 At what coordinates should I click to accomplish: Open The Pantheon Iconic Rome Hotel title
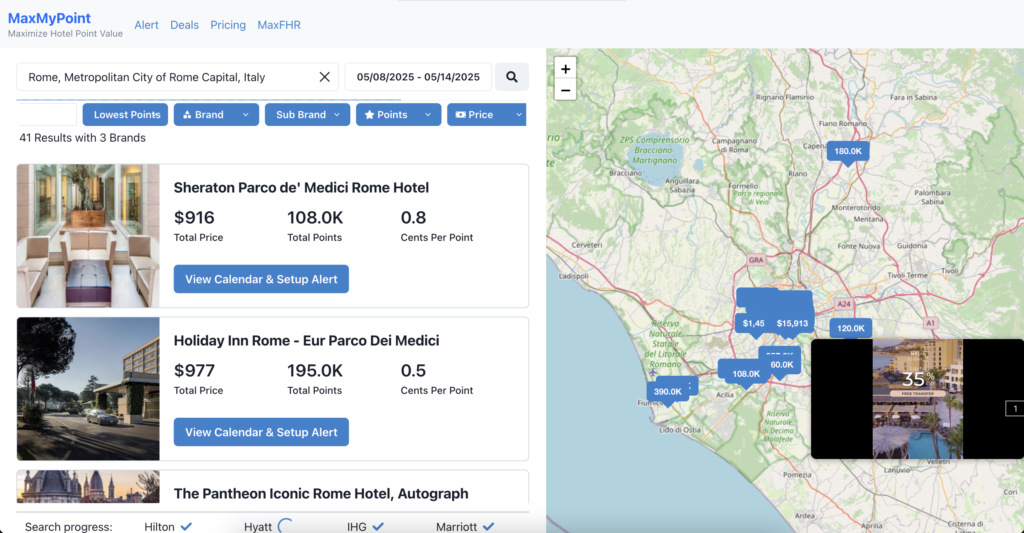click(x=321, y=493)
